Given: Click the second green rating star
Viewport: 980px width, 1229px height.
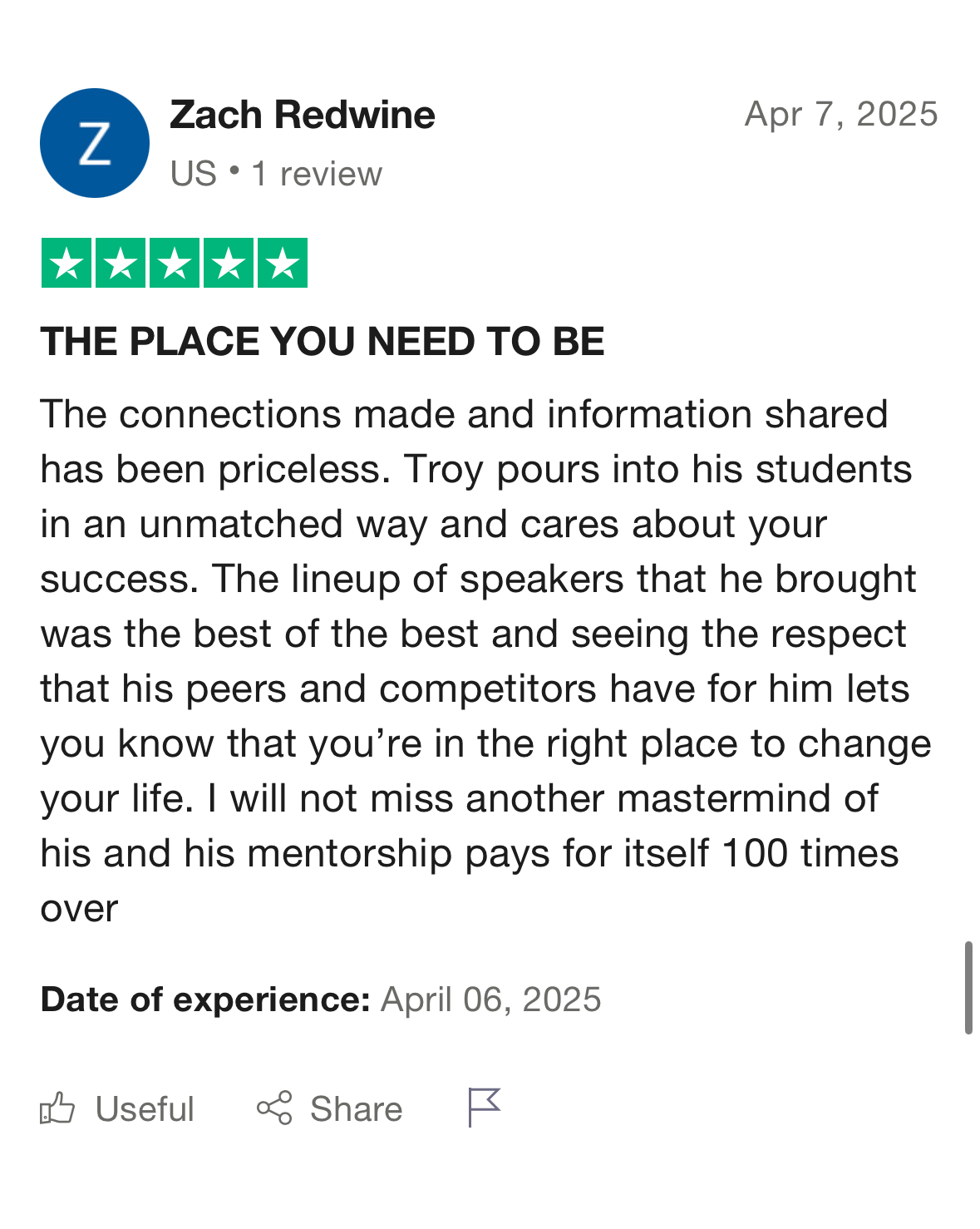Looking at the screenshot, I should click(x=121, y=263).
